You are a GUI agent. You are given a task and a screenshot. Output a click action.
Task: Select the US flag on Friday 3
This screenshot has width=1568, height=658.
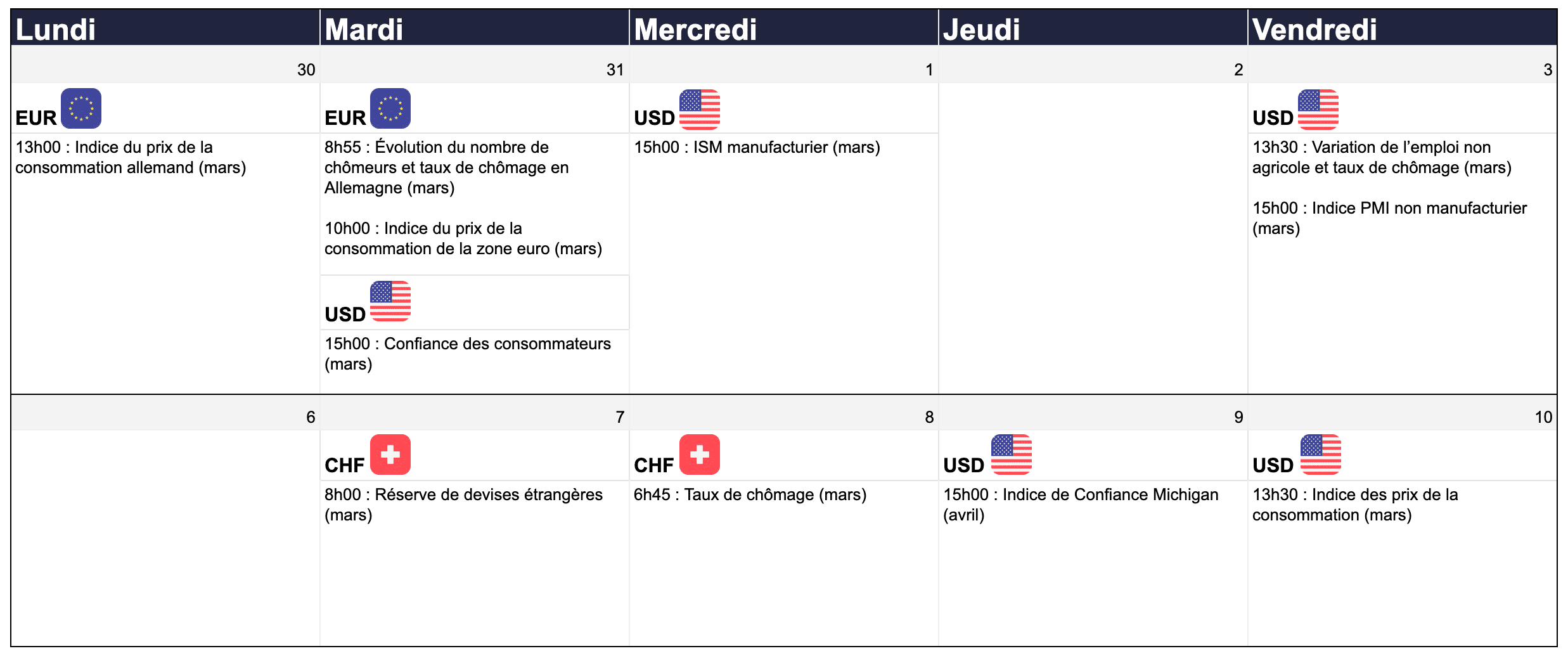tap(1318, 109)
